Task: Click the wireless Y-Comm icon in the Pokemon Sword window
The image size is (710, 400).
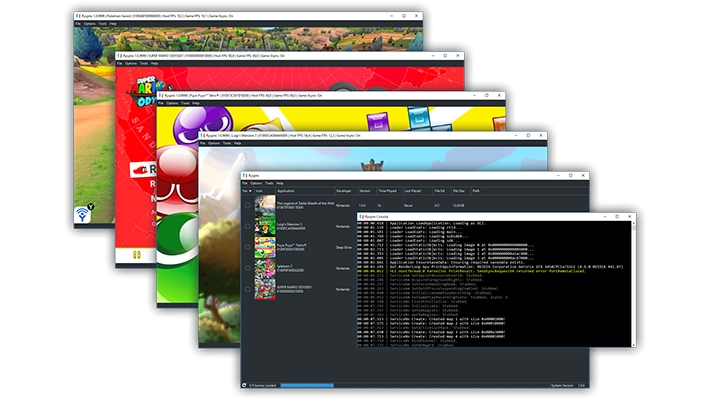Action: tap(83, 214)
